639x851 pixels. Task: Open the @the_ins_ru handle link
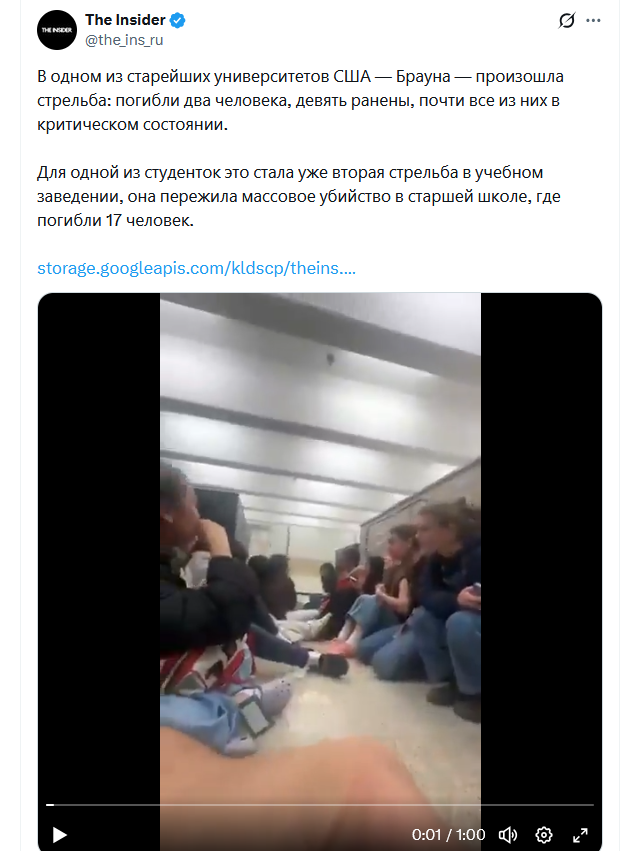pyautogui.click(x=124, y=40)
